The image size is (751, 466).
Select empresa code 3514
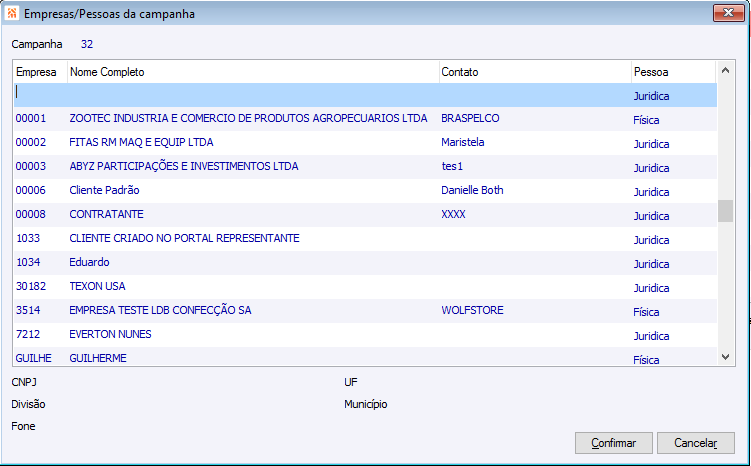28,310
